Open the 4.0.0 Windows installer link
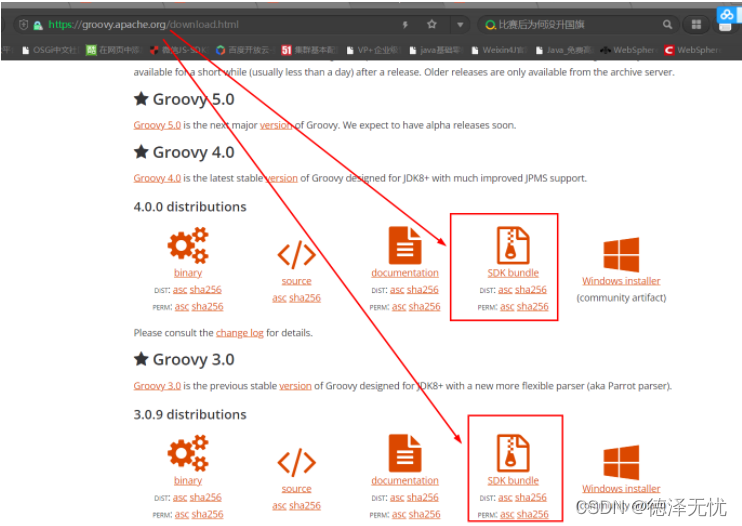 click(x=621, y=281)
